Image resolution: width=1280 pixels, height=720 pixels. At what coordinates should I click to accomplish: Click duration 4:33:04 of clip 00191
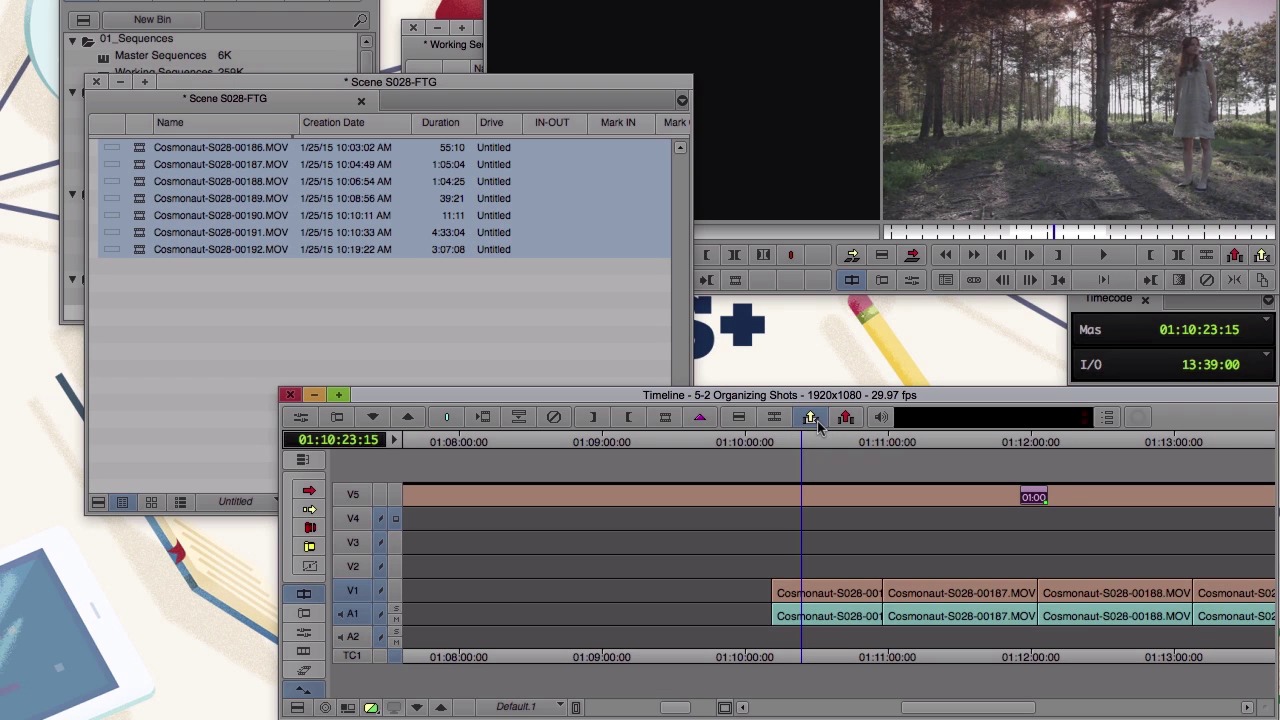pyautogui.click(x=448, y=233)
